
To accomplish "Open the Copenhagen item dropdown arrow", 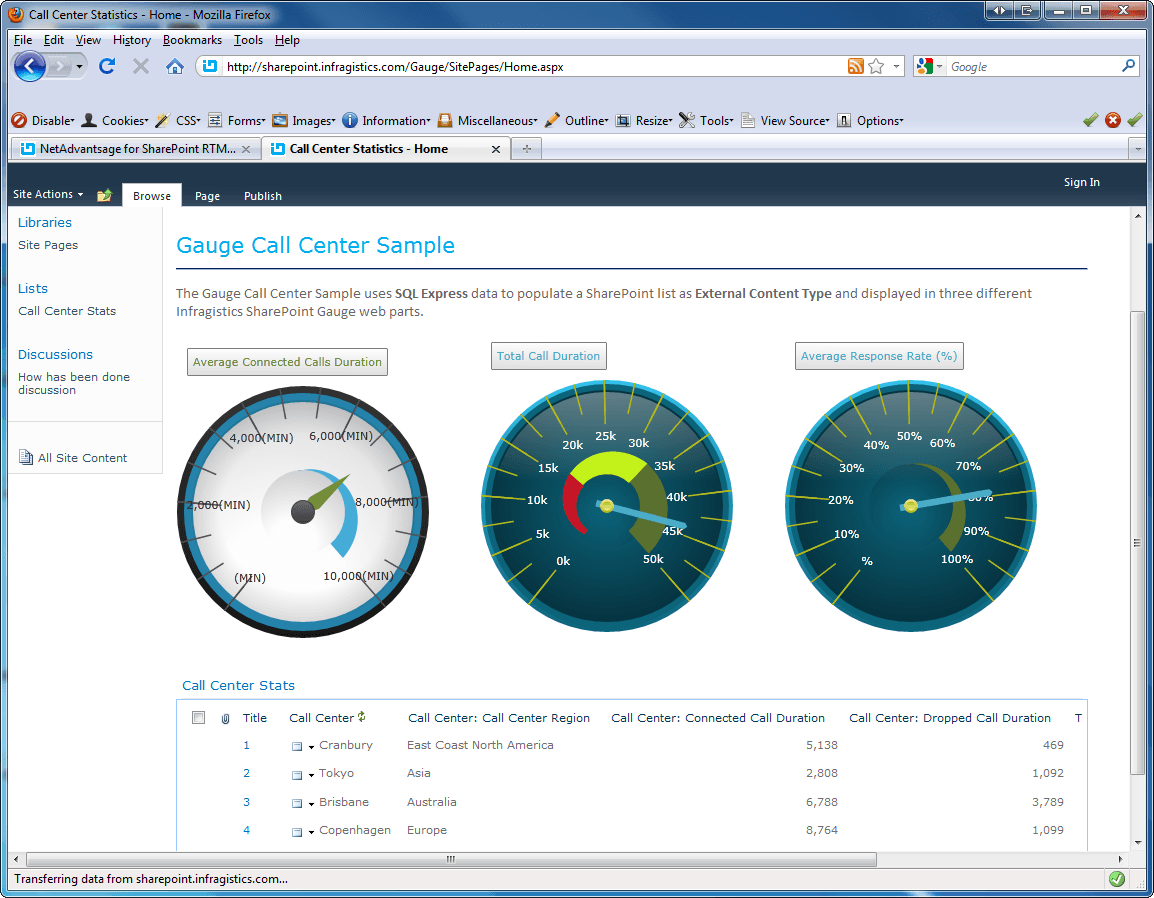I will coord(311,832).
